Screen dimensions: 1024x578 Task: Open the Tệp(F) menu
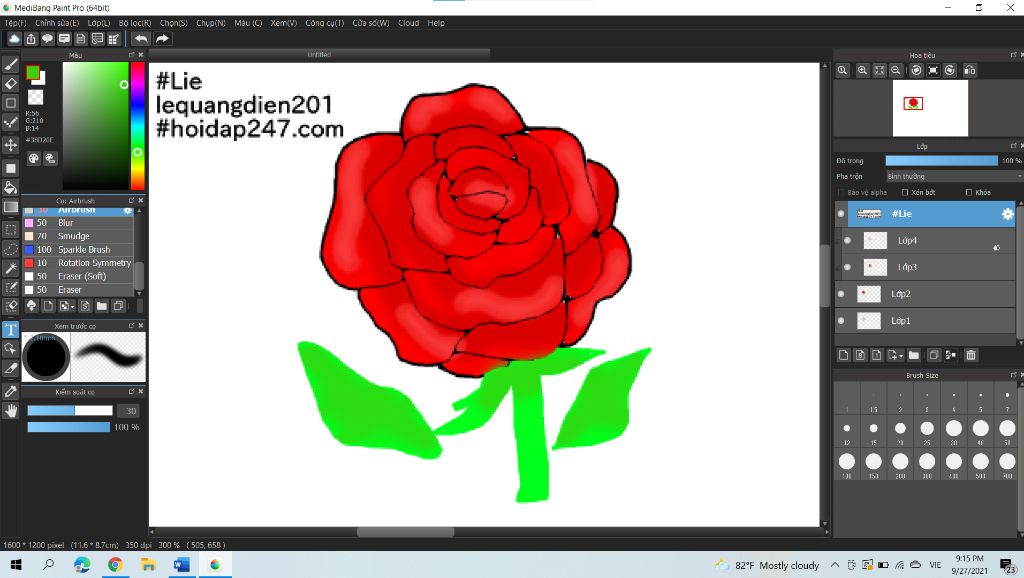16,23
